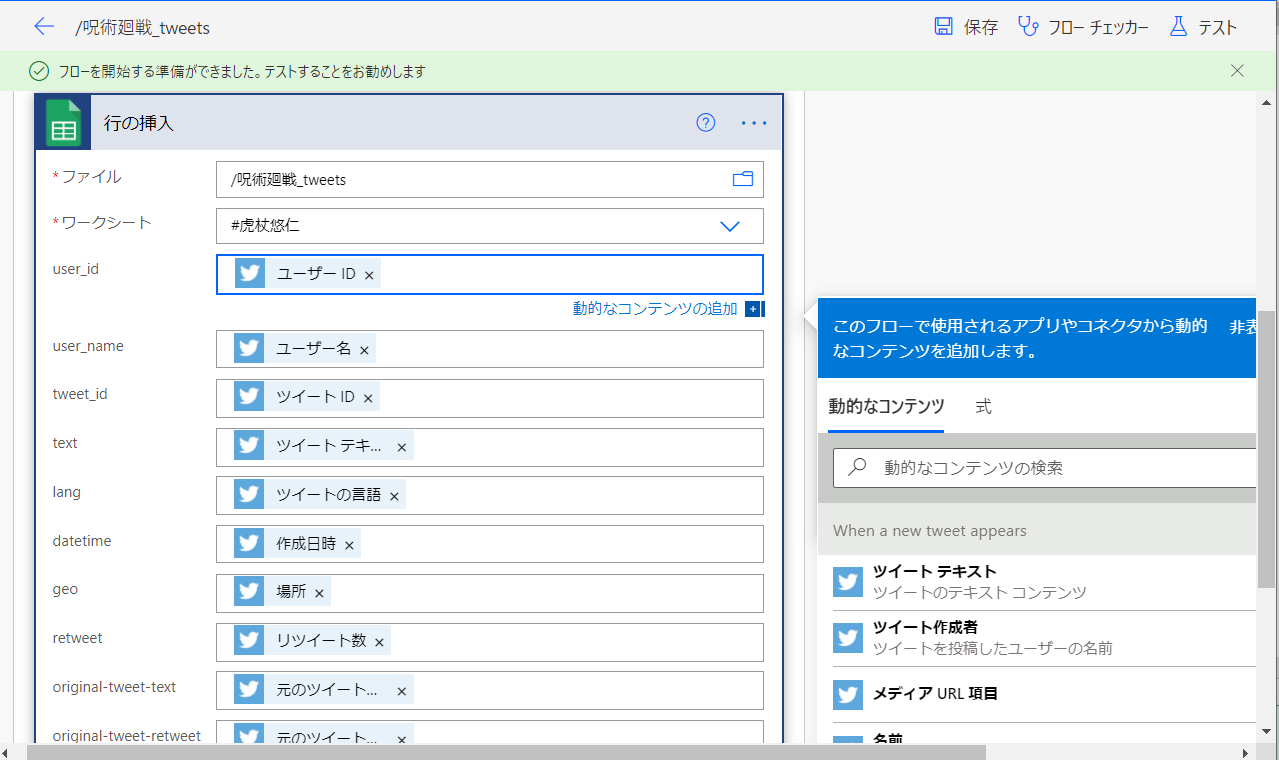Insert メディア URL 項目 dynamic content
1279x760 pixels.
click(1044, 694)
